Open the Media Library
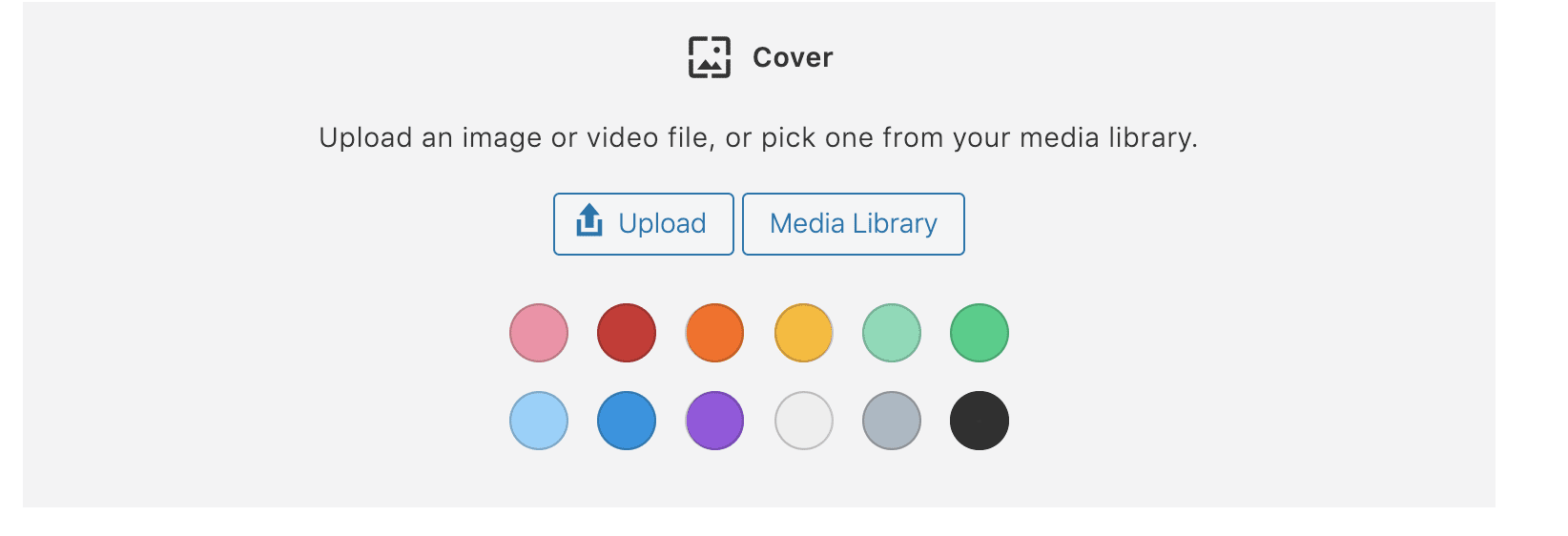Image resolution: width=1568 pixels, height=536 pixels. (854, 224)
